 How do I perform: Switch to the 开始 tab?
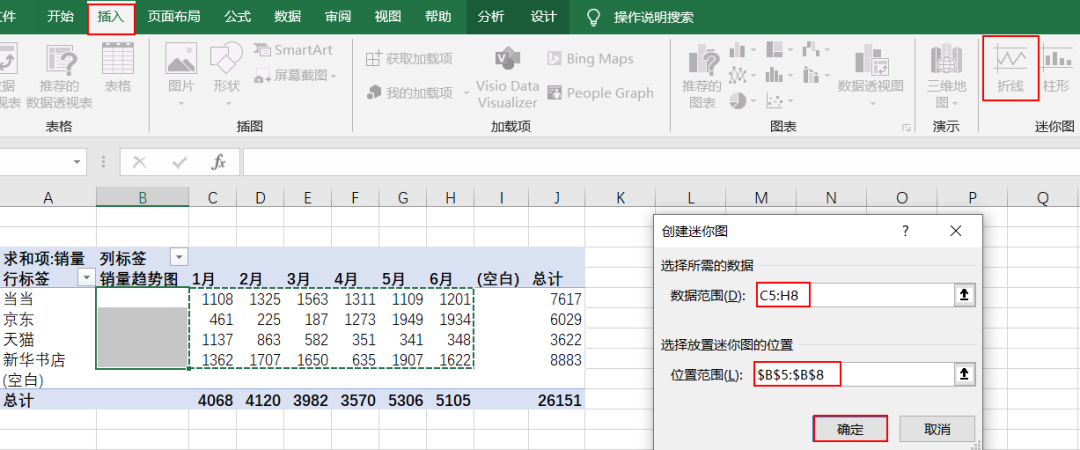(x=61, y=17)
